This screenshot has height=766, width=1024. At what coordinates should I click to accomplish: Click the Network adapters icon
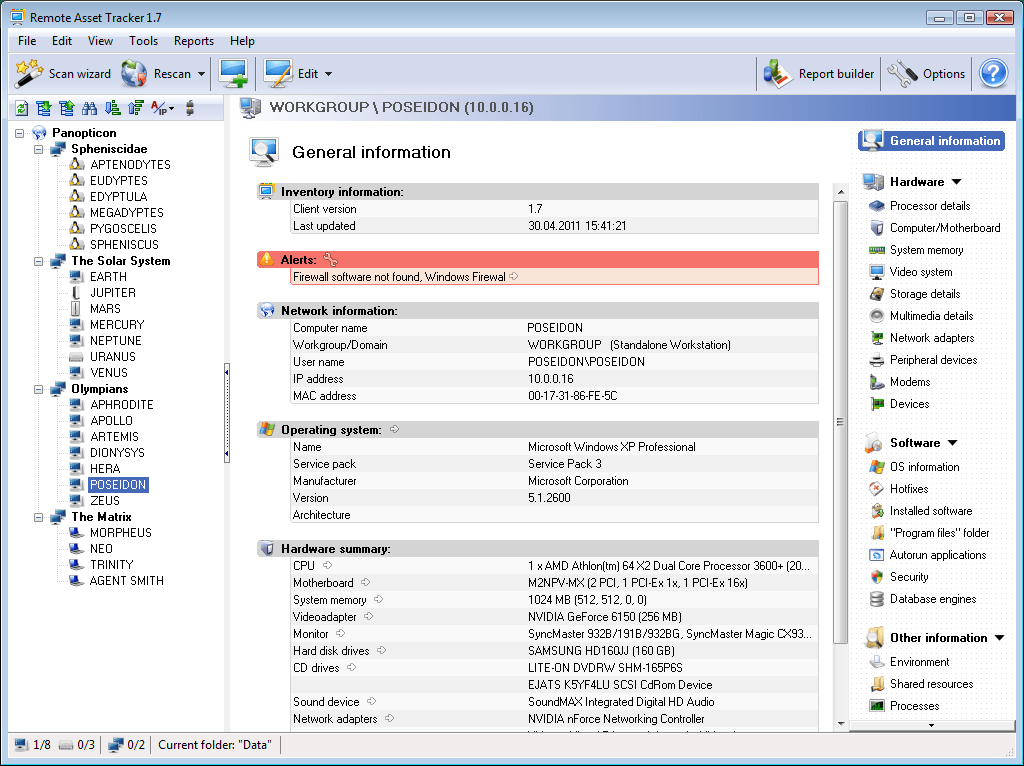(877, 338)
